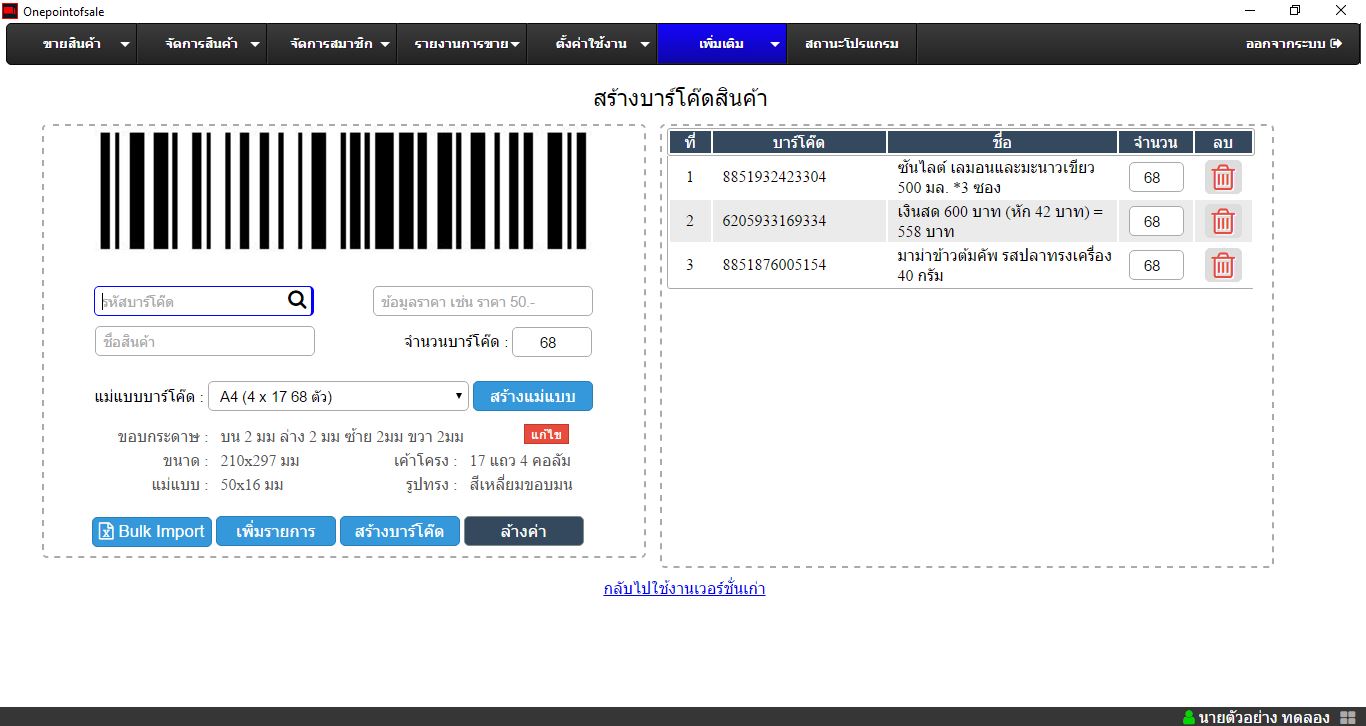
Task: Click the 210x297 มม size value
Action: tap(260, 461)
